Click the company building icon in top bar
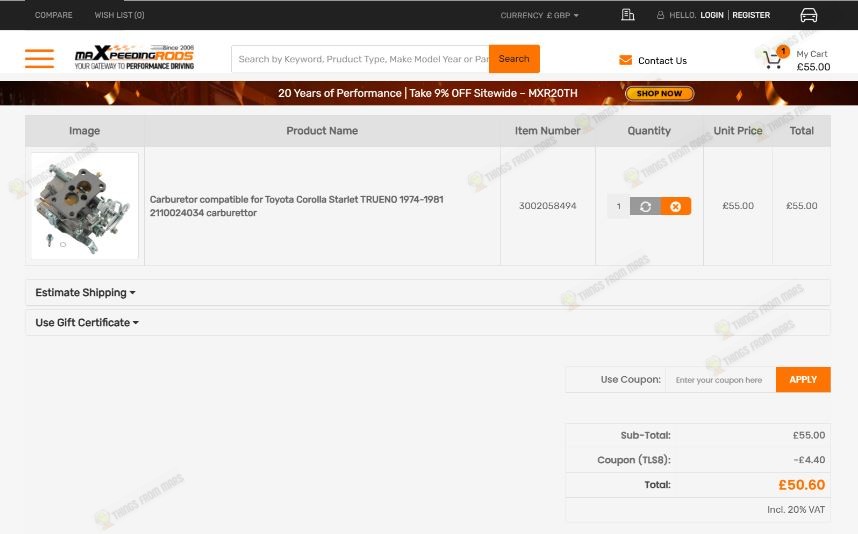The width and height of the screenshot is (858, 534). pyautogui.click(x=628, y=15)
